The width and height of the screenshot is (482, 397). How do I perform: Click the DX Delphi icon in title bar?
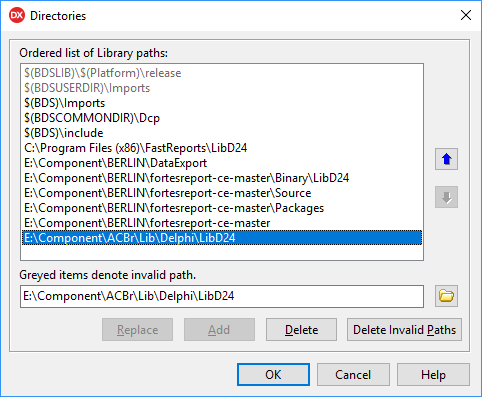tap(17, 16)
